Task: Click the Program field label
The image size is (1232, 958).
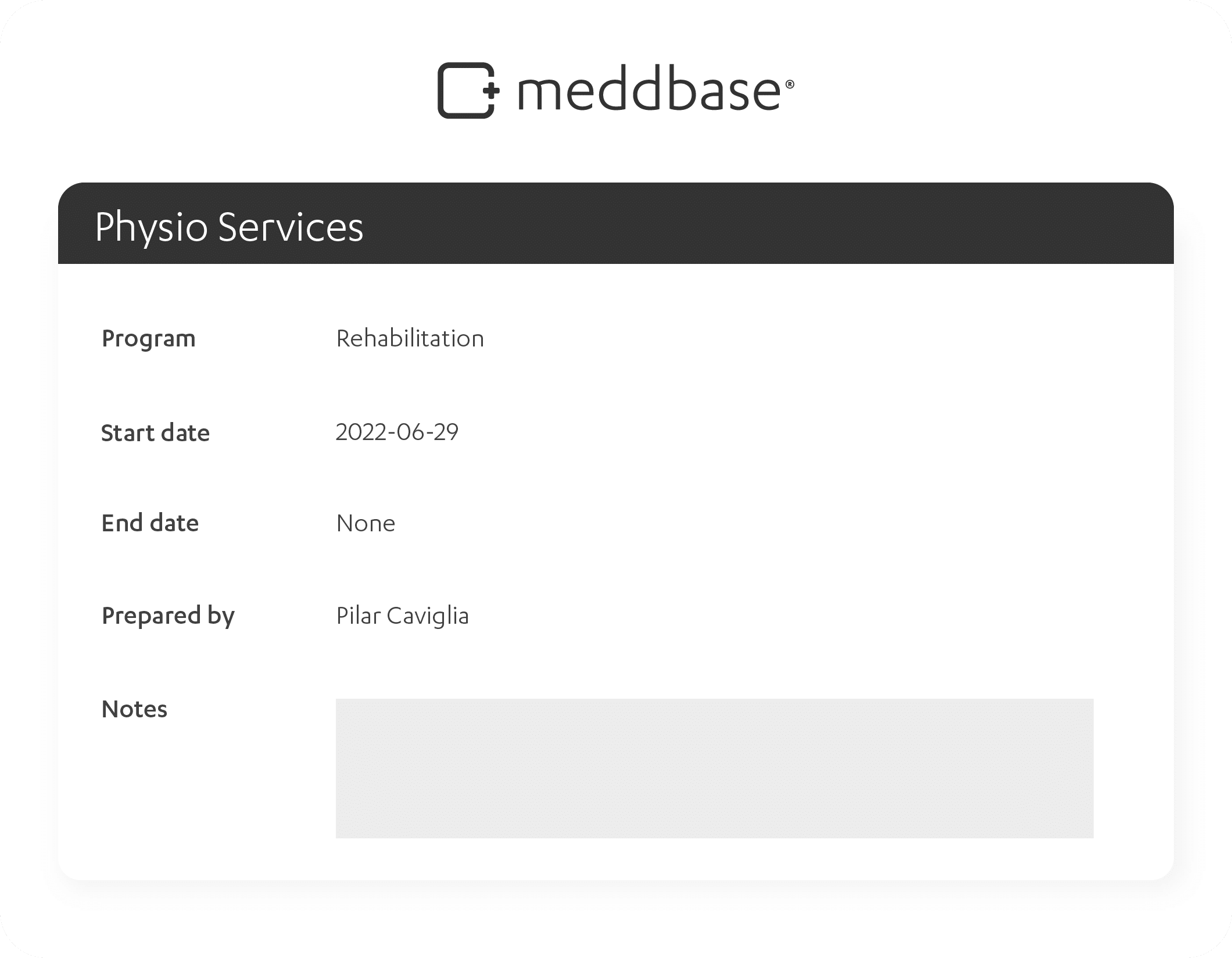Action: click(x=148, y=338)
